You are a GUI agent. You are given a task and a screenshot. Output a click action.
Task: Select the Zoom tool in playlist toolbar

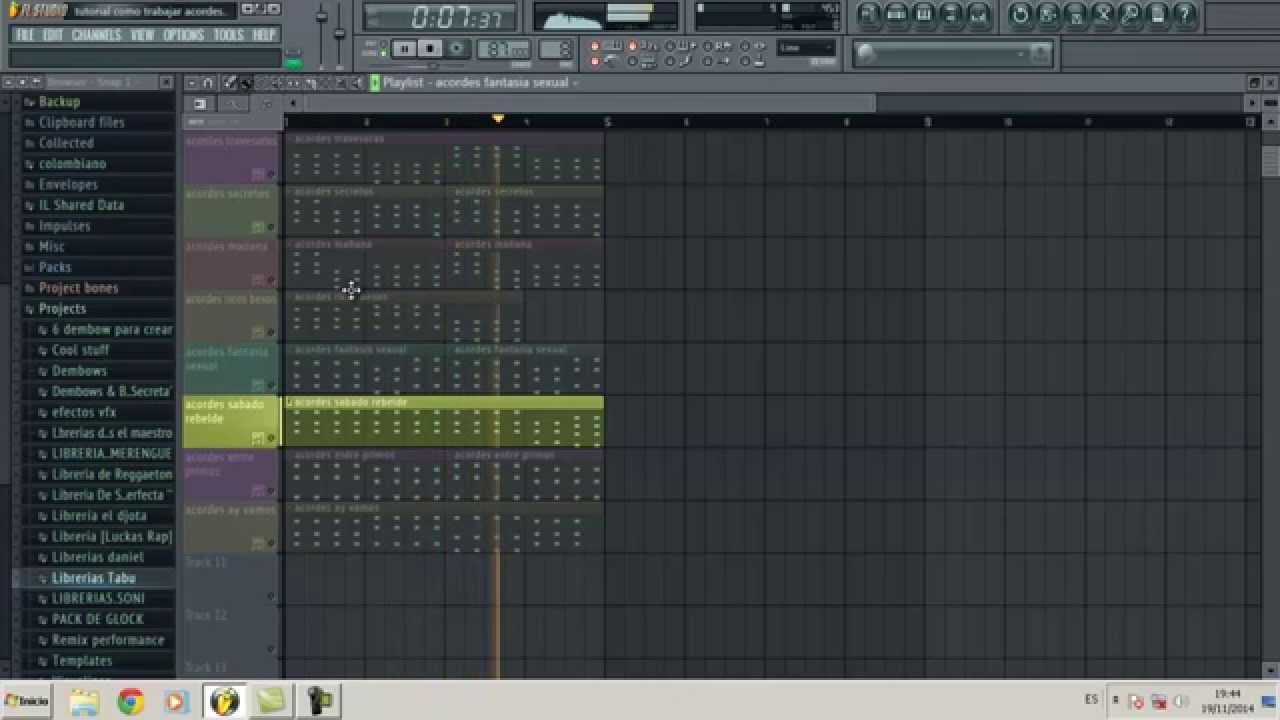(x=342, y=83)
